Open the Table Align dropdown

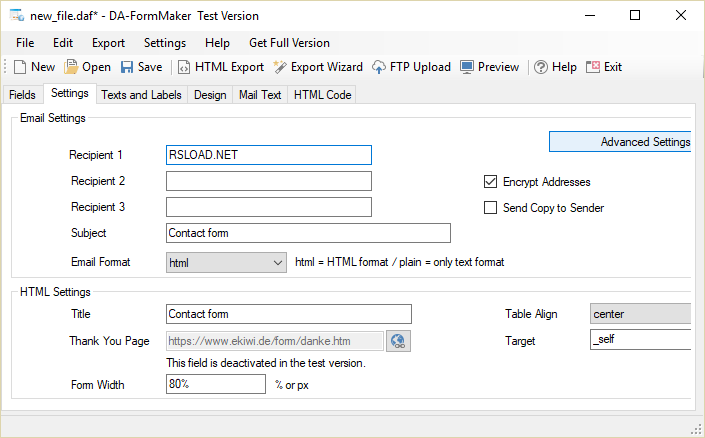[641, 314]
